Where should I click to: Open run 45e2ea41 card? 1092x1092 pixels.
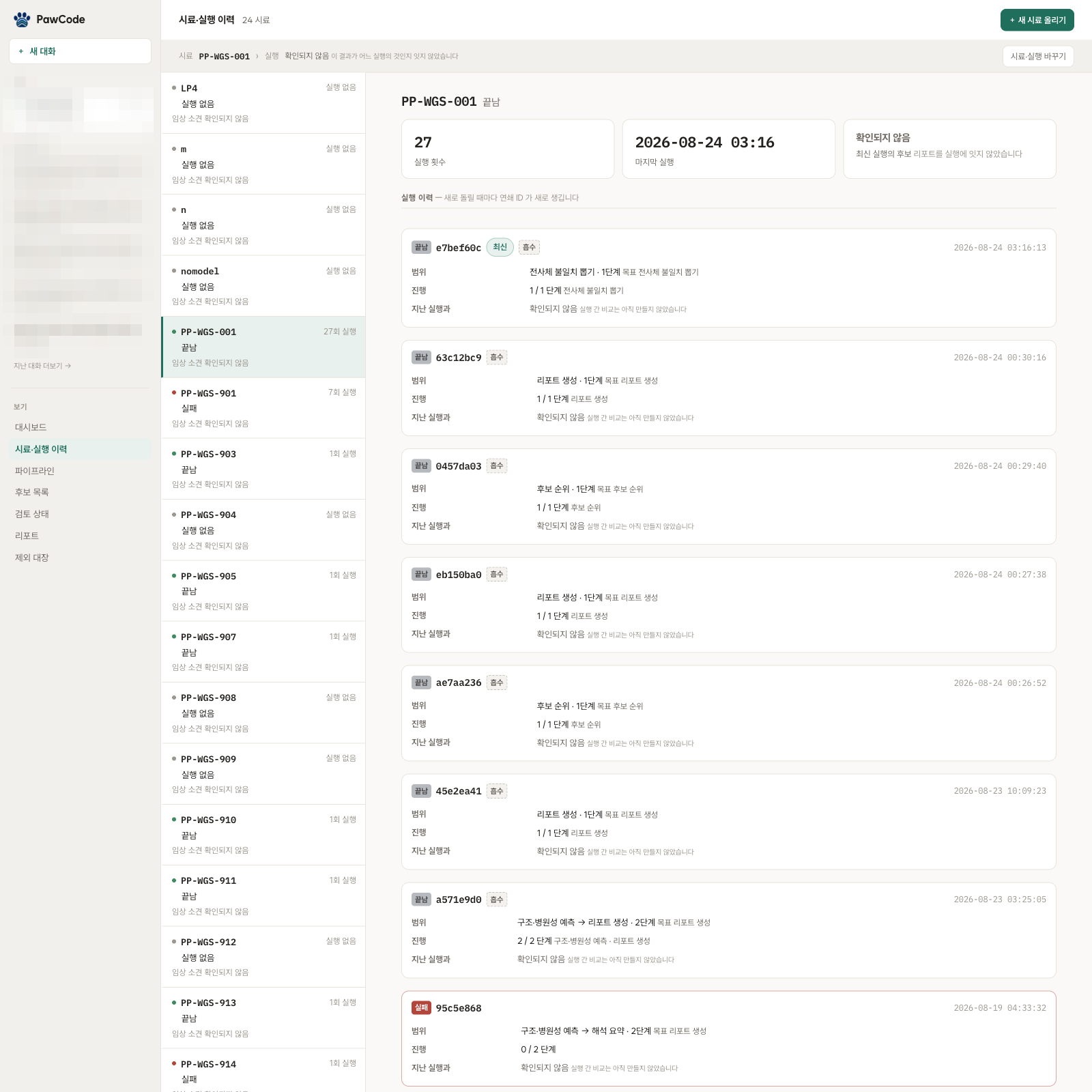(729, 822)
